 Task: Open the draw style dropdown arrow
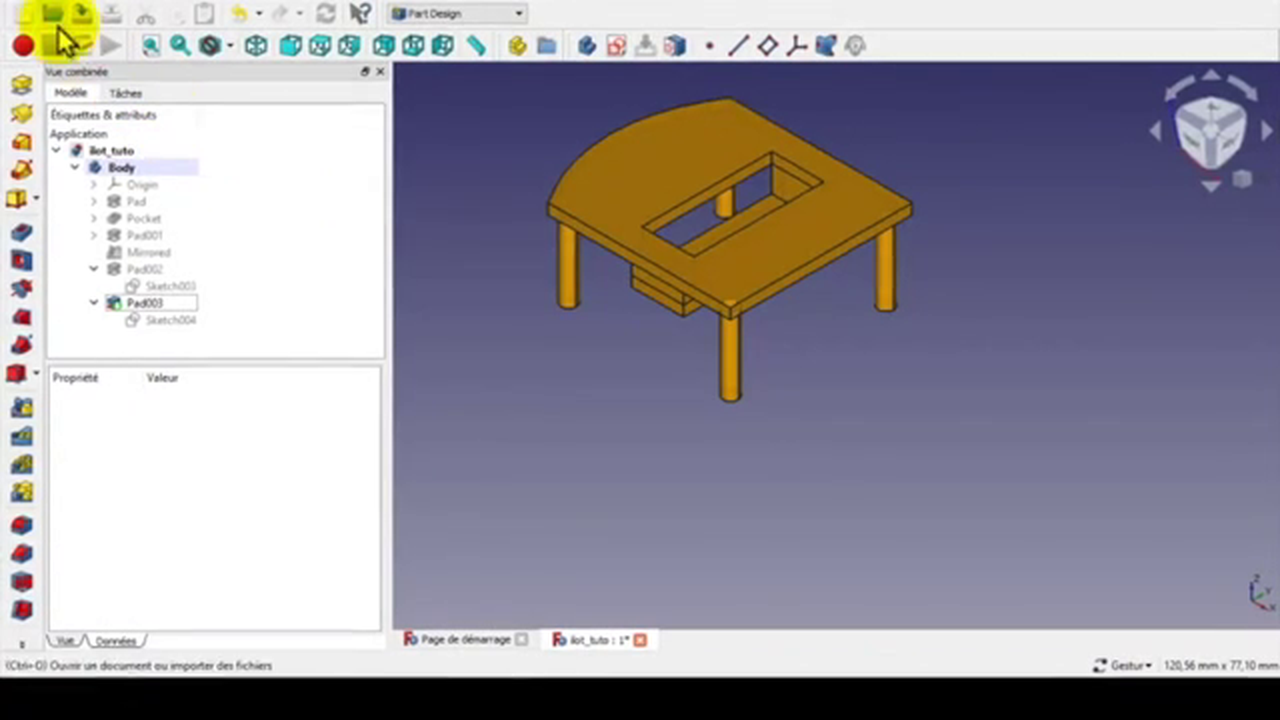228,46
